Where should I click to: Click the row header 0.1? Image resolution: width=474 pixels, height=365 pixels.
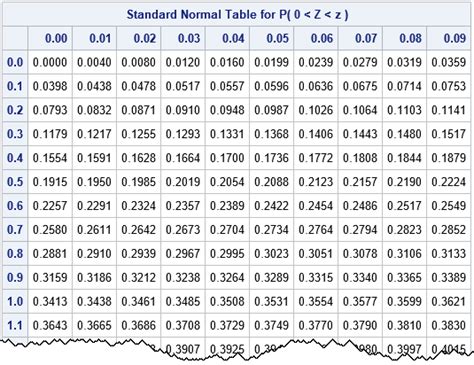(15, 86)
